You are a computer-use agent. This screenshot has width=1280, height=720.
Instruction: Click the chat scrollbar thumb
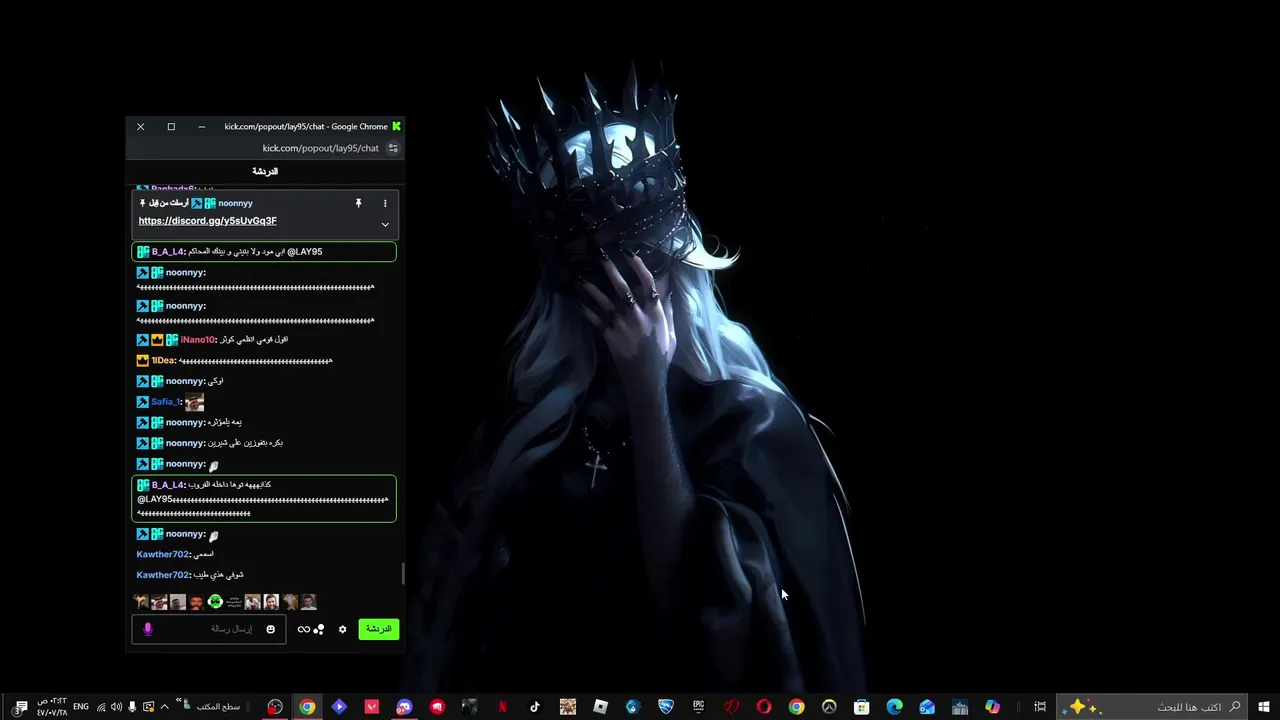pos(404,573)
